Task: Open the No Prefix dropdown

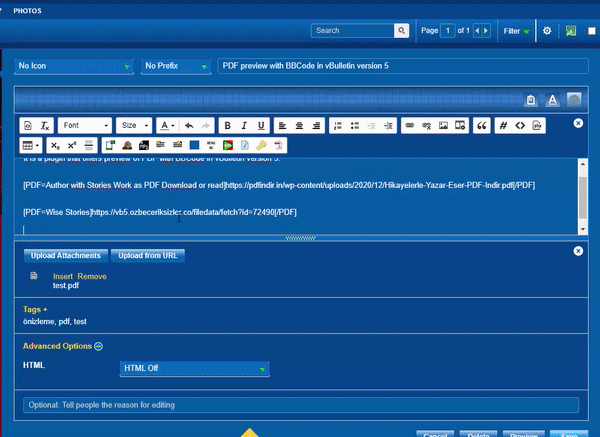Action: 176,66
